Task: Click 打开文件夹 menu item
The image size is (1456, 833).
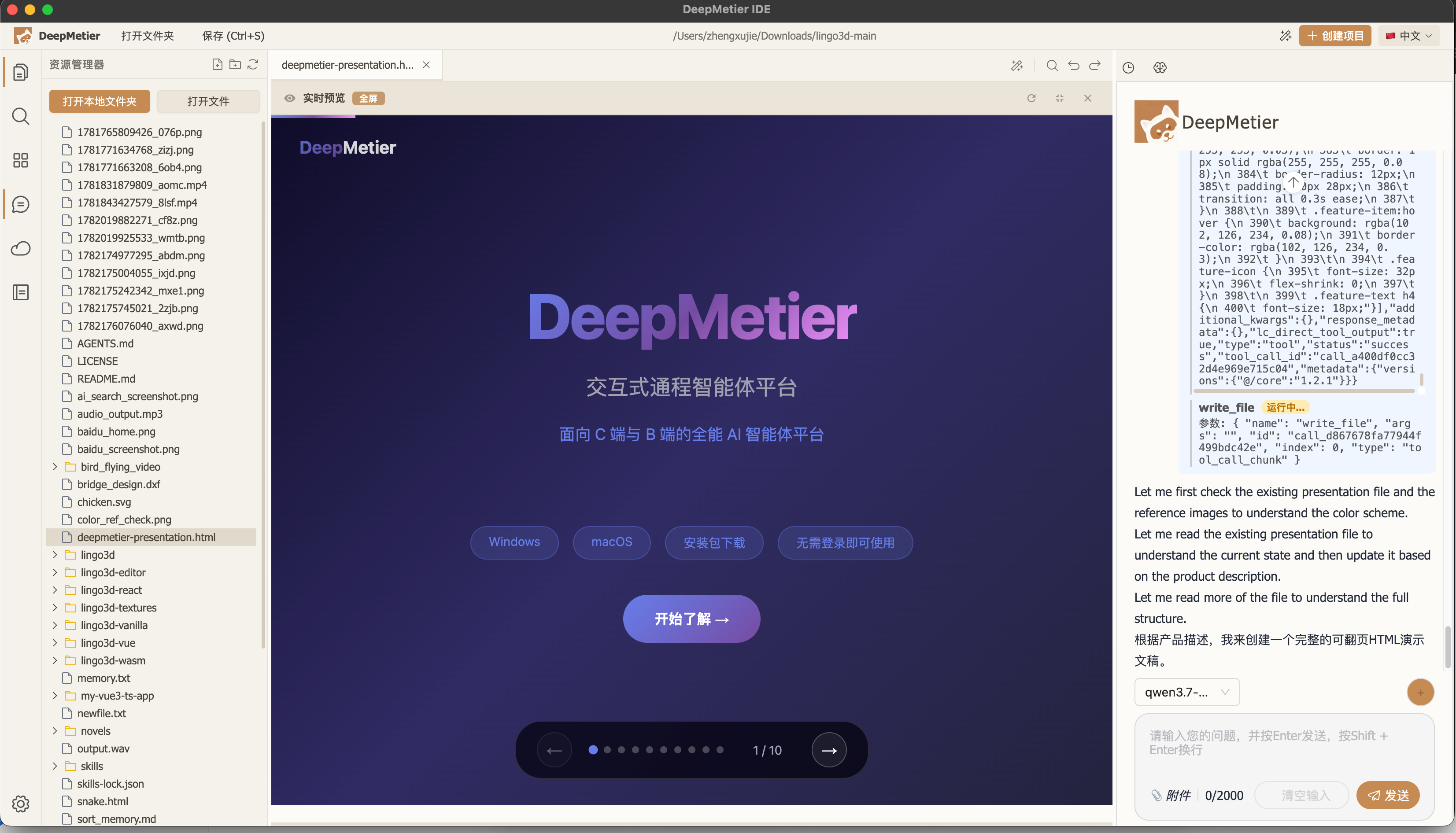Action: (147, 36)
